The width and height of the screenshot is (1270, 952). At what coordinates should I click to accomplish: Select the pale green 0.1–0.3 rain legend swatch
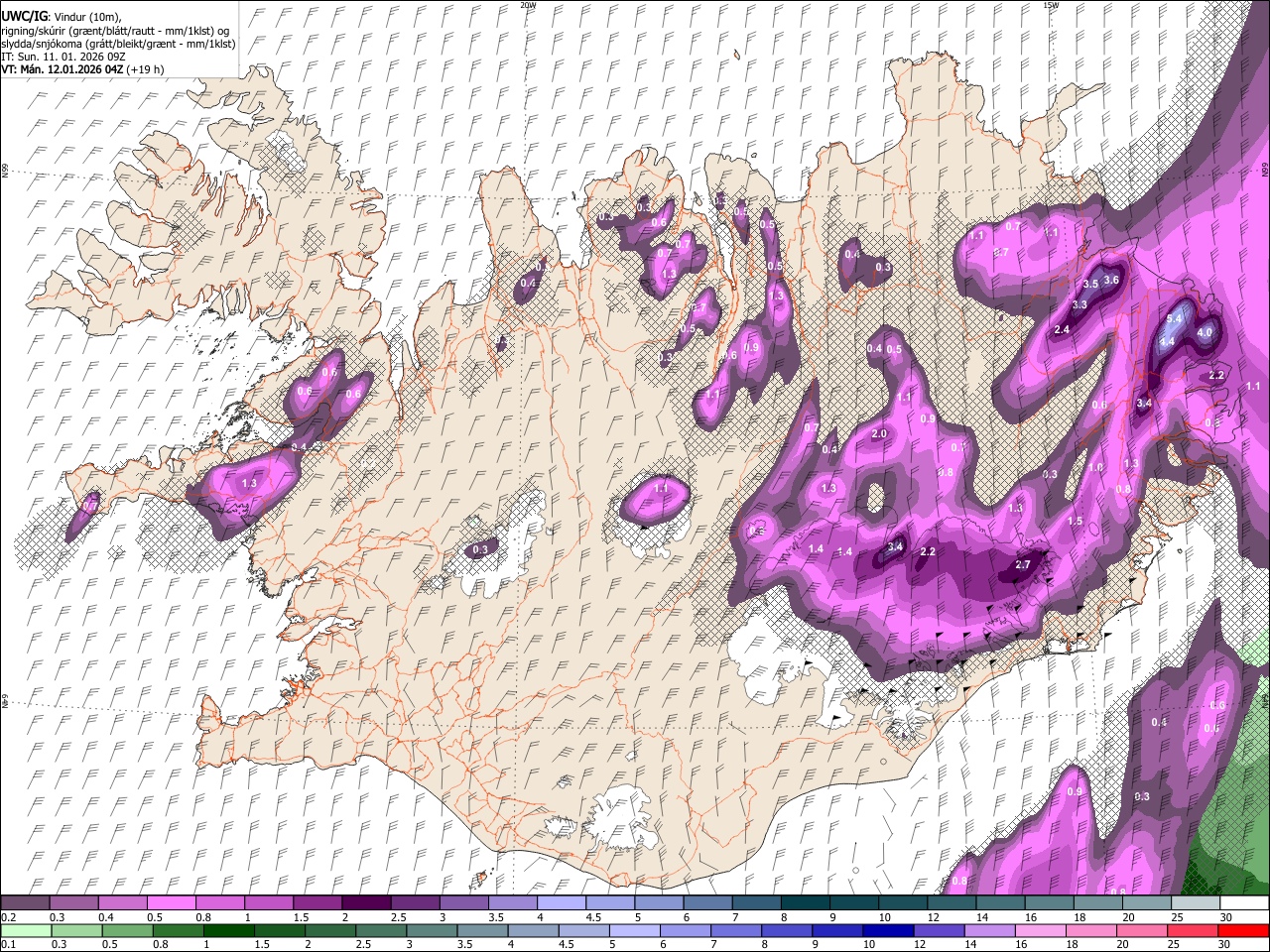point(25,930)
